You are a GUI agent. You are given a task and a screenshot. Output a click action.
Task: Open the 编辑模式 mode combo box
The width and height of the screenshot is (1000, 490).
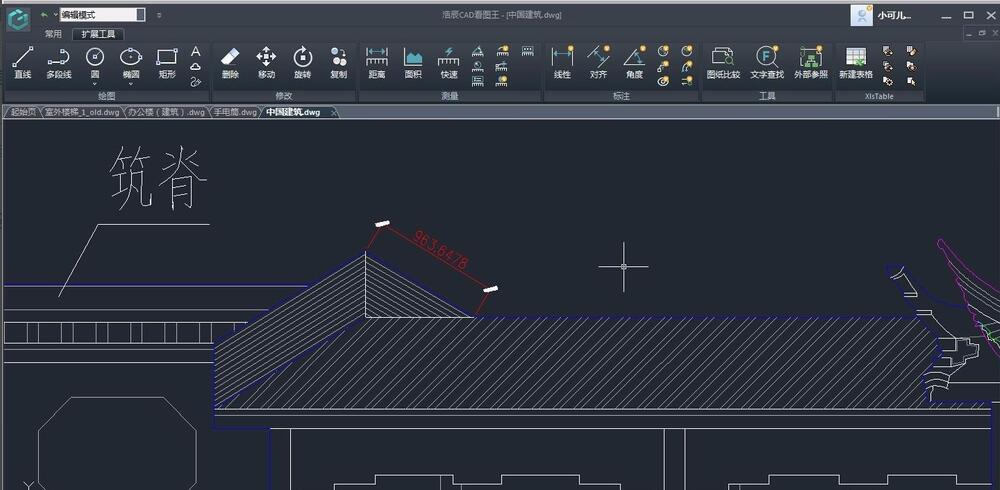pos(140,15)
